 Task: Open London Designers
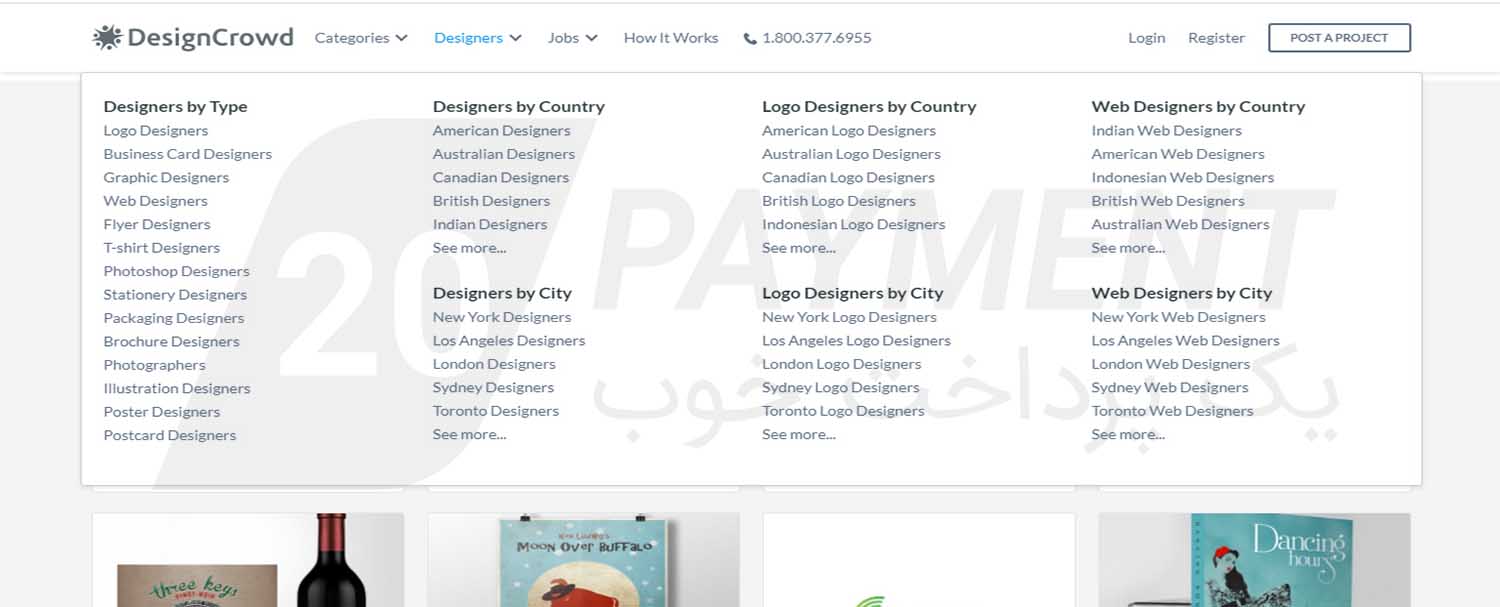[x=494, y=365]
